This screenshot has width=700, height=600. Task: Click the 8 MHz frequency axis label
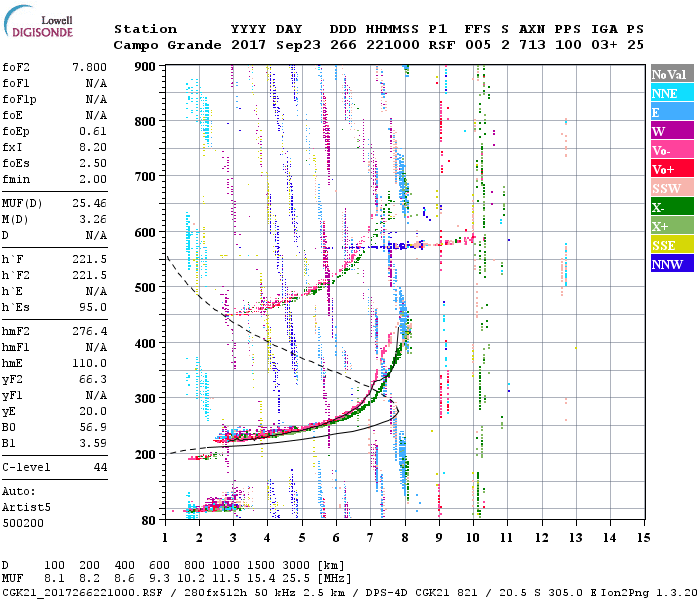click(x=405, y=538)
